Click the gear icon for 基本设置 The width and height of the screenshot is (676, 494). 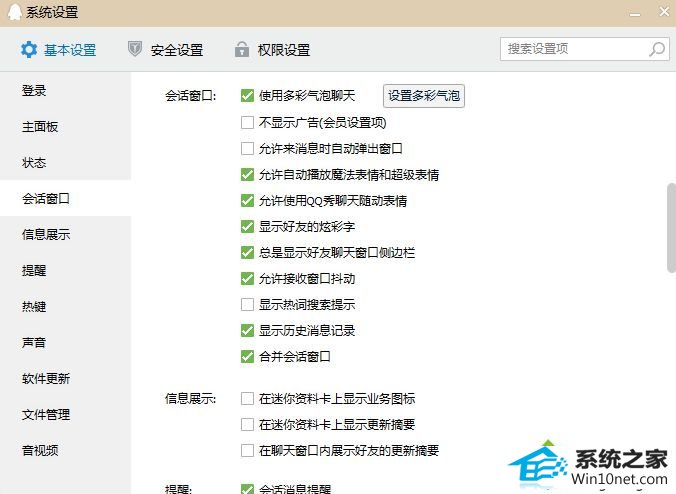[29, 50]
